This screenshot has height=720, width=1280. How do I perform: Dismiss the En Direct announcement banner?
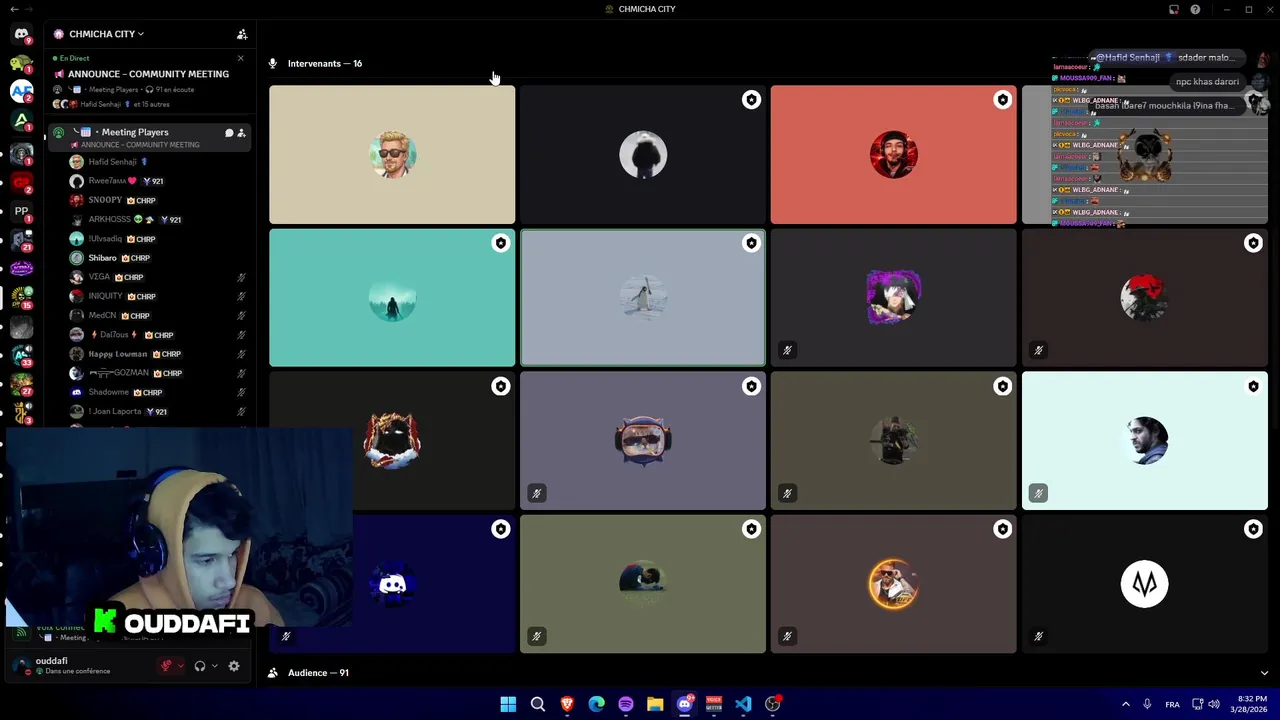click(x=240, y=58)
